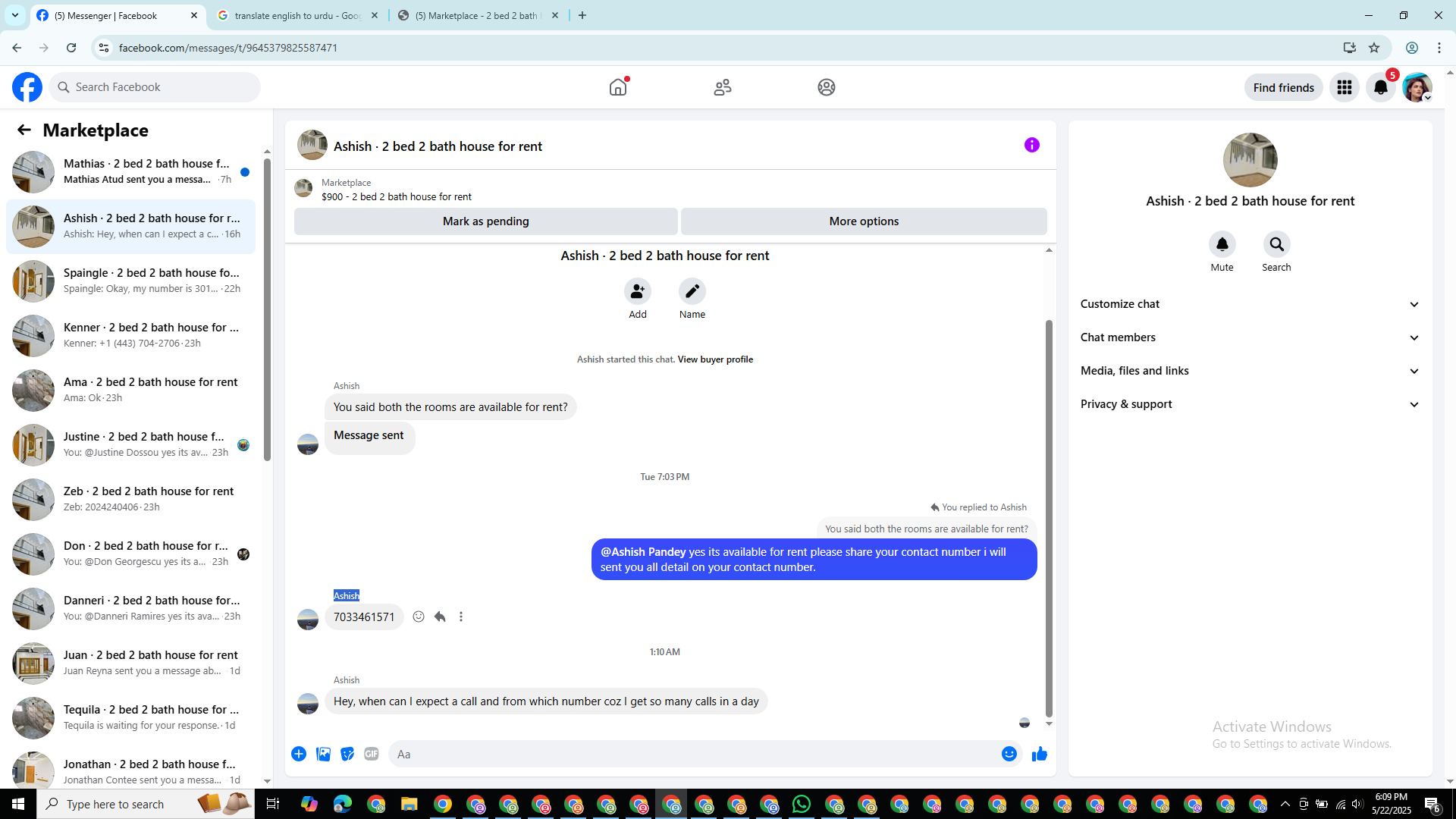This screenshot has height=819, width=1456.
Task: Go back from Marketplace chats list
Action: click(24, 130)
